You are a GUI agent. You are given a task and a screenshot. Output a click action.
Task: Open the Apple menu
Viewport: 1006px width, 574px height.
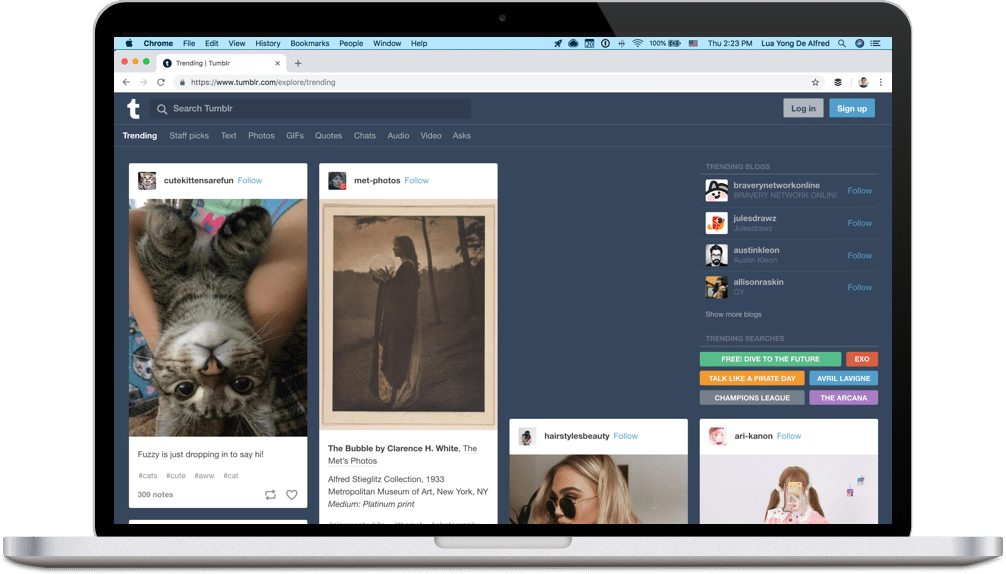[129, 44]
